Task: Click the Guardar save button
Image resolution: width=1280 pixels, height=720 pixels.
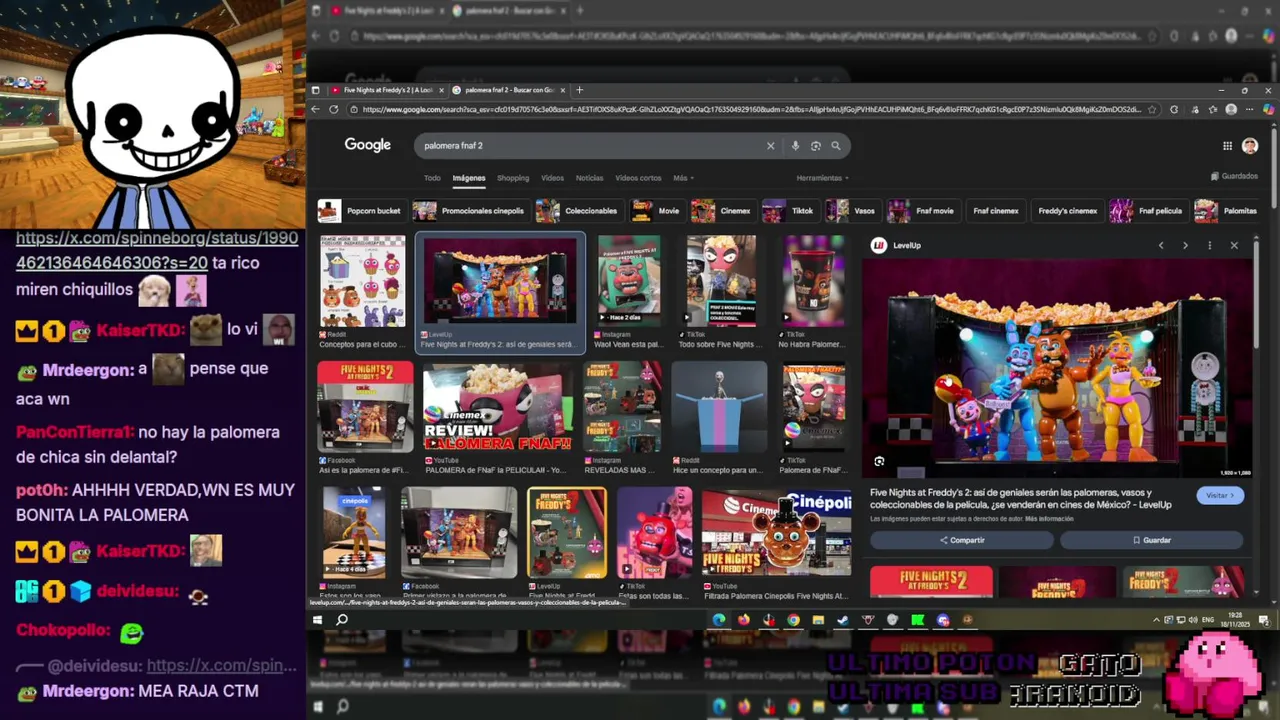Action: [x=1151, y=540]
